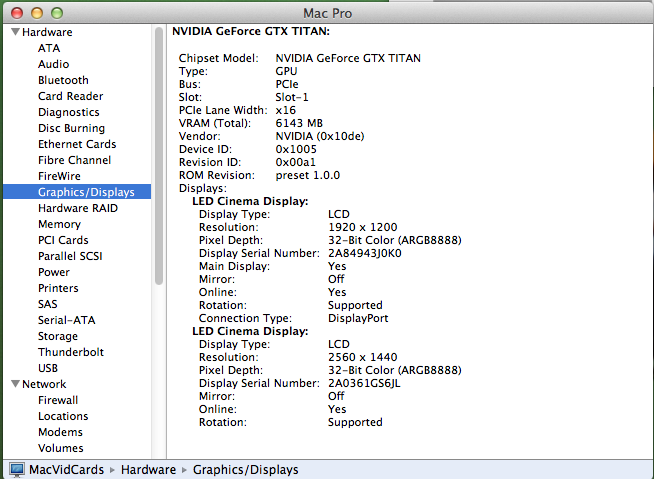Click the Type value GPU
This screenshot has width=654, height=479.
286,71
